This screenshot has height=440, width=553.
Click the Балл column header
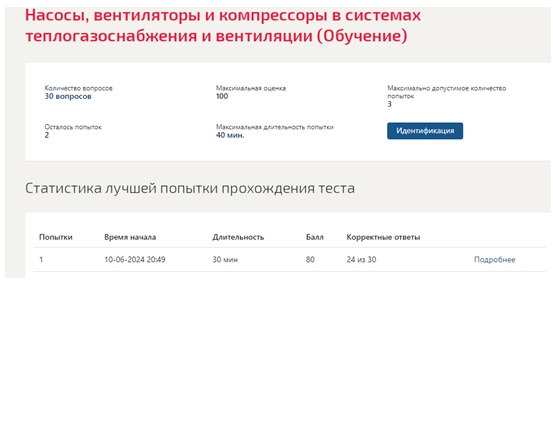[315, 237]
